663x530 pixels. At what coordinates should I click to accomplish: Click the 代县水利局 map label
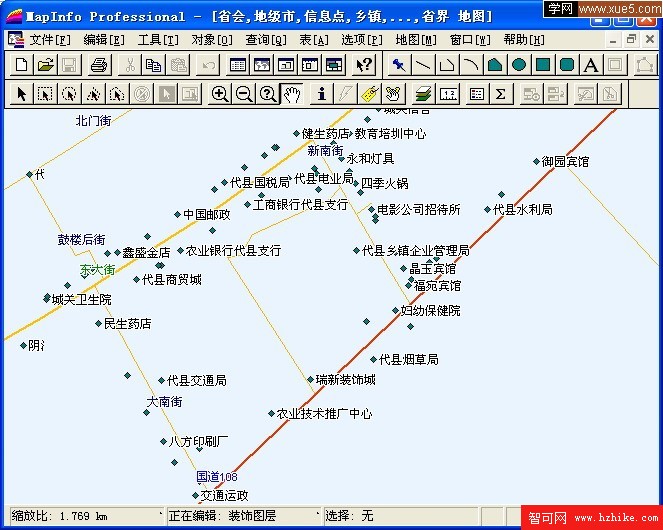(523, 209)
